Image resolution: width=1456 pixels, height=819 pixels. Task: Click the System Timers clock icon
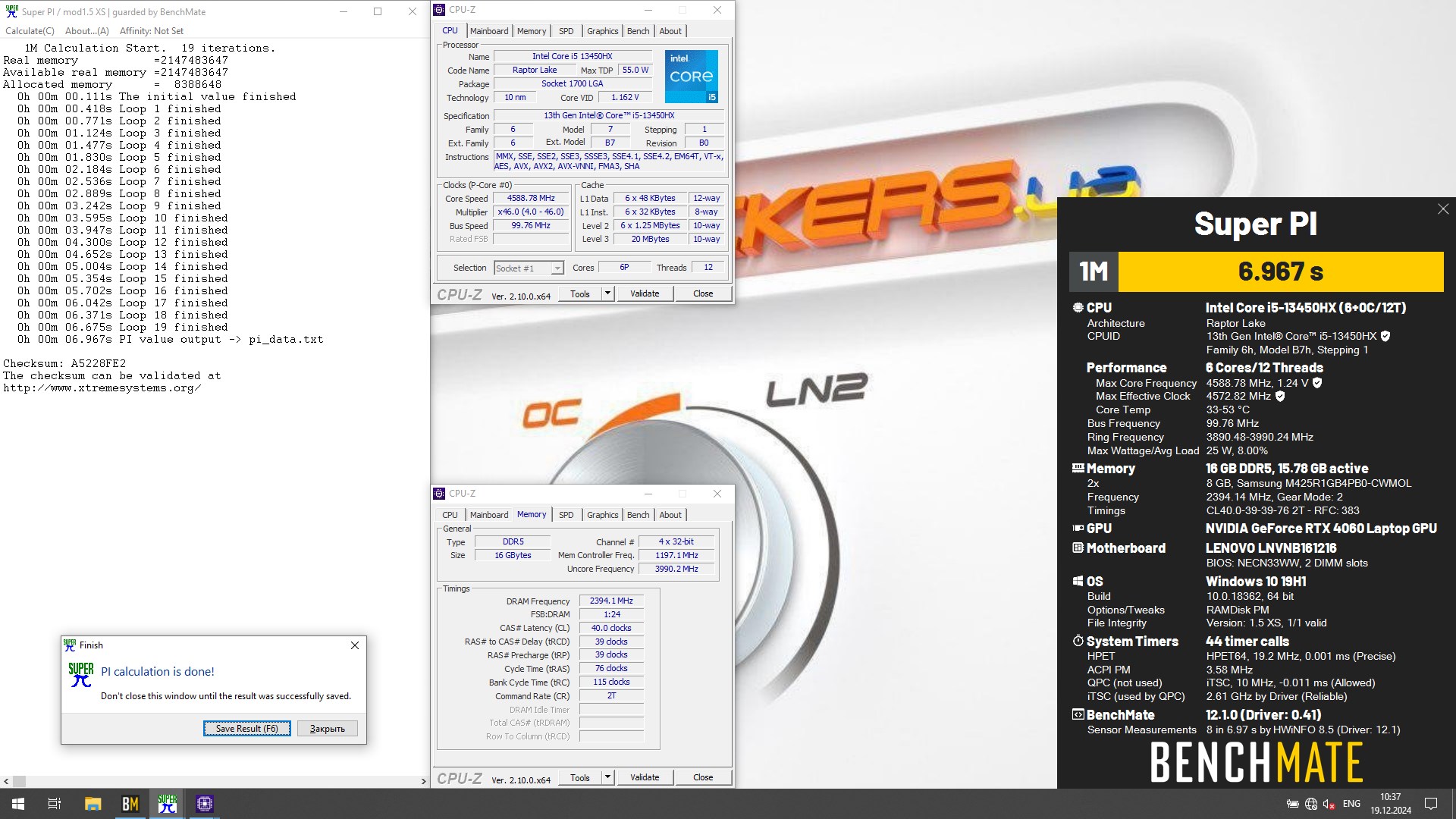(x=1078, y=641)
